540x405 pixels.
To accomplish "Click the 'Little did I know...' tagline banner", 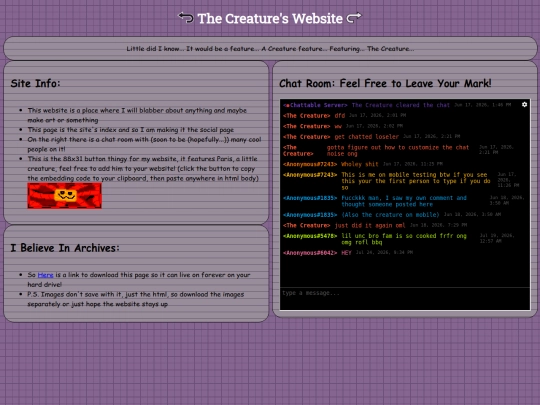I will click(270, 49).
